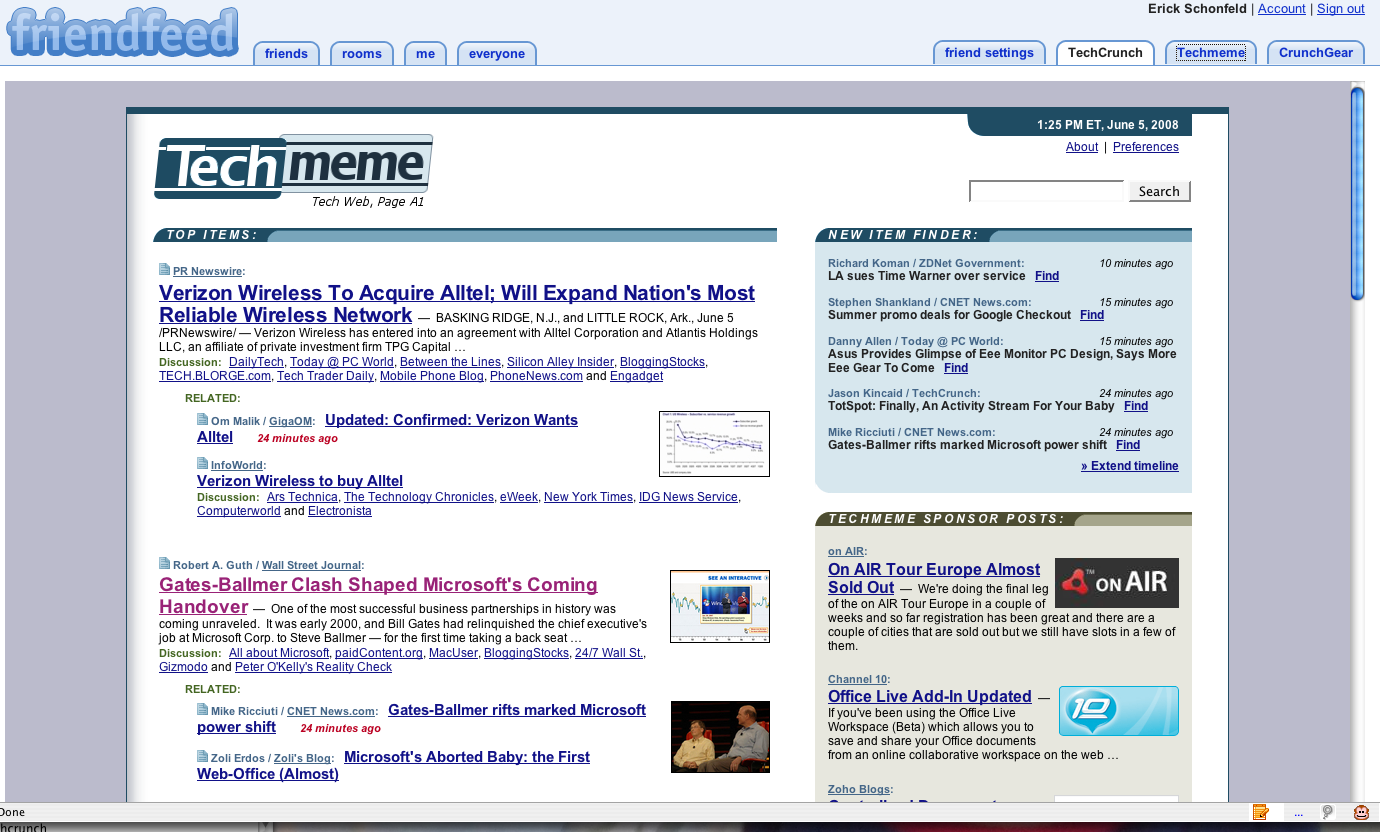Click the Wall Street Journal interactive chart thumbnail

tap(720, 606)
